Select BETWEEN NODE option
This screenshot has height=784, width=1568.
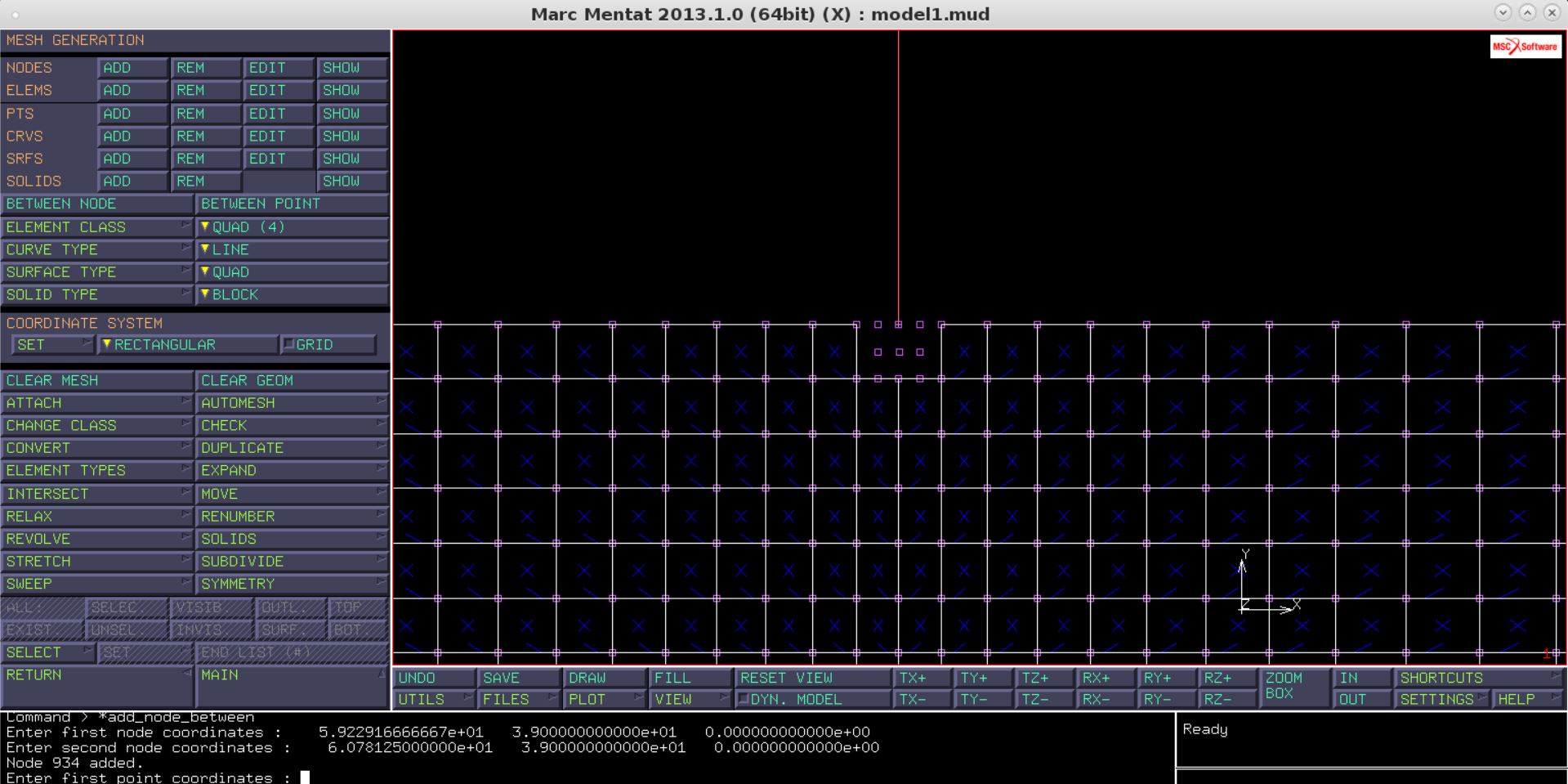tap(97, 204)
